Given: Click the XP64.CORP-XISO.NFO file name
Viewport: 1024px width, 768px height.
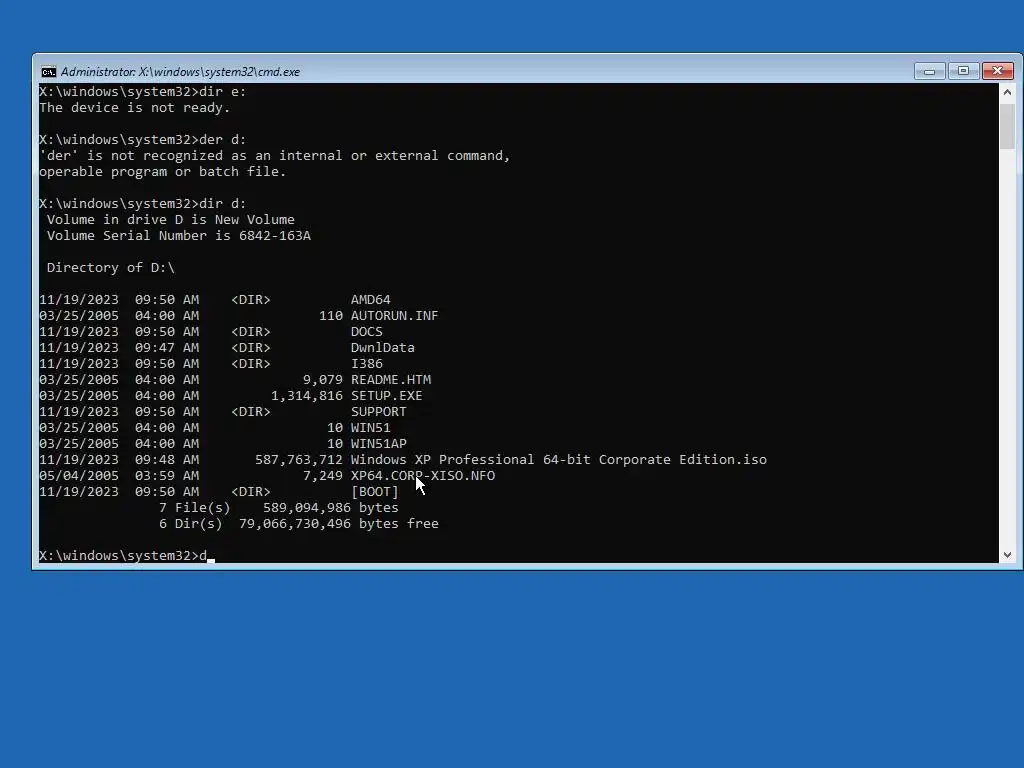Looking at the screenshot, I should point(423,475).
